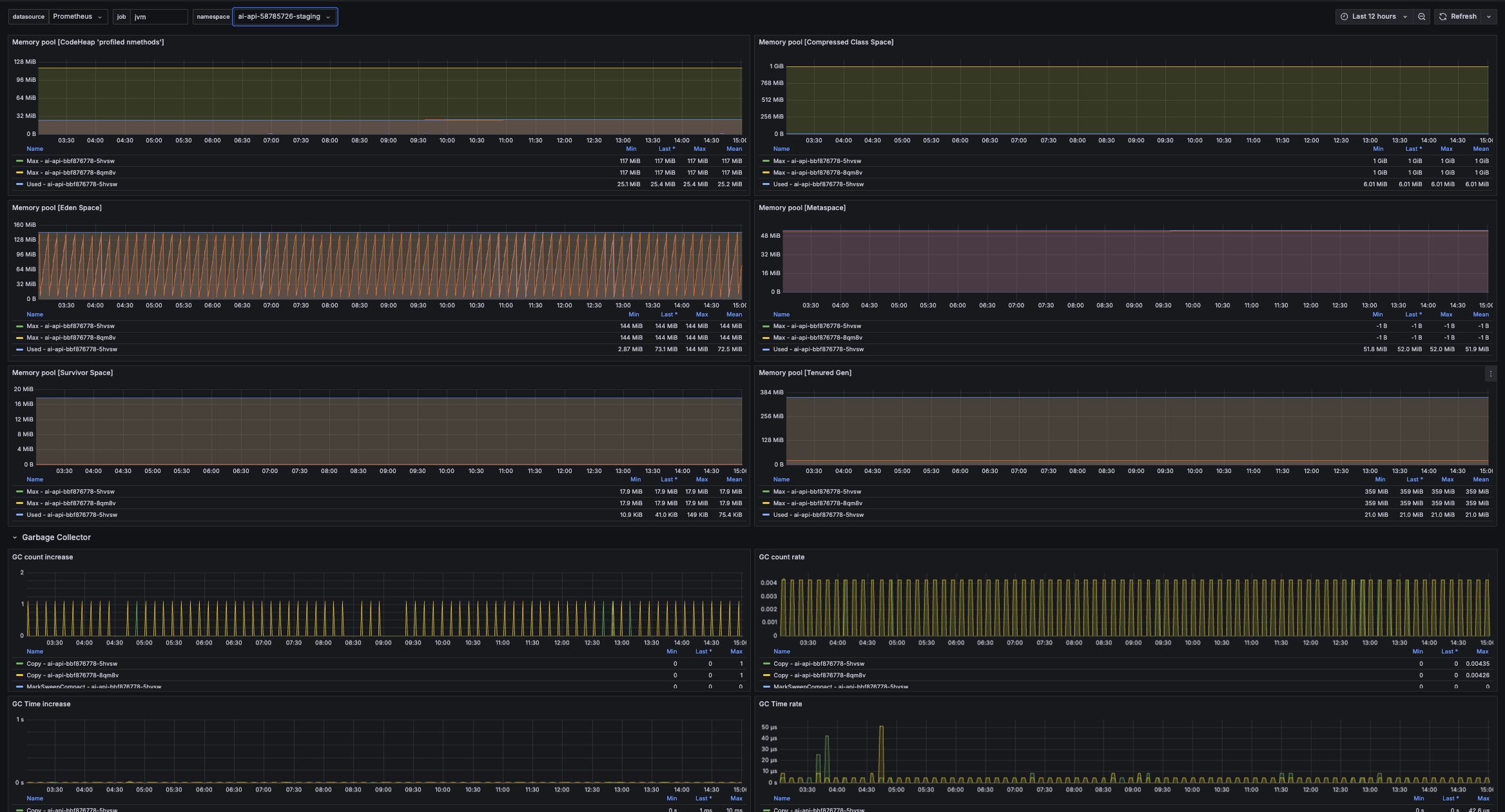Sort GC count increase legend by Max

(736, 652)
